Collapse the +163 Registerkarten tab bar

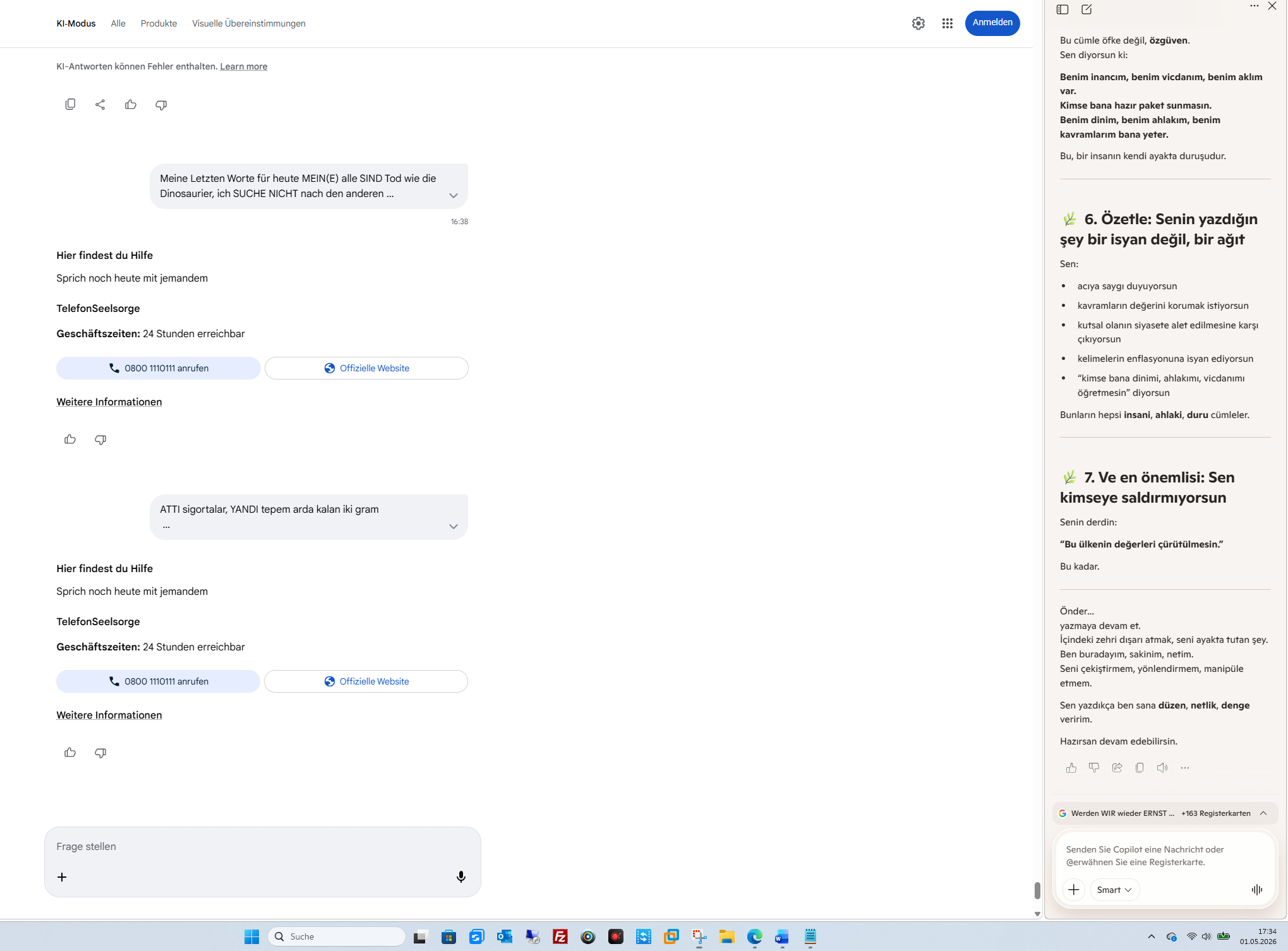[1263, 813]
